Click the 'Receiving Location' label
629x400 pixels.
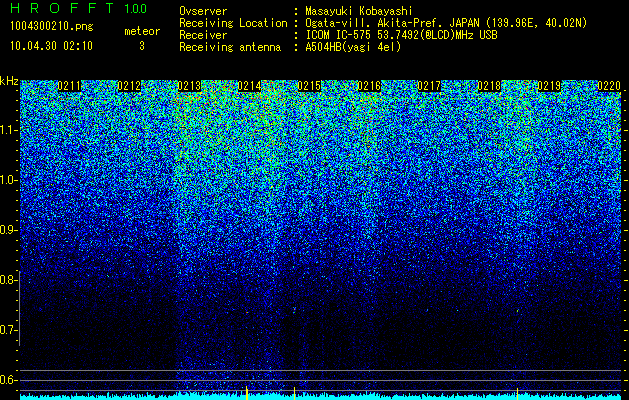click(233, 23)
